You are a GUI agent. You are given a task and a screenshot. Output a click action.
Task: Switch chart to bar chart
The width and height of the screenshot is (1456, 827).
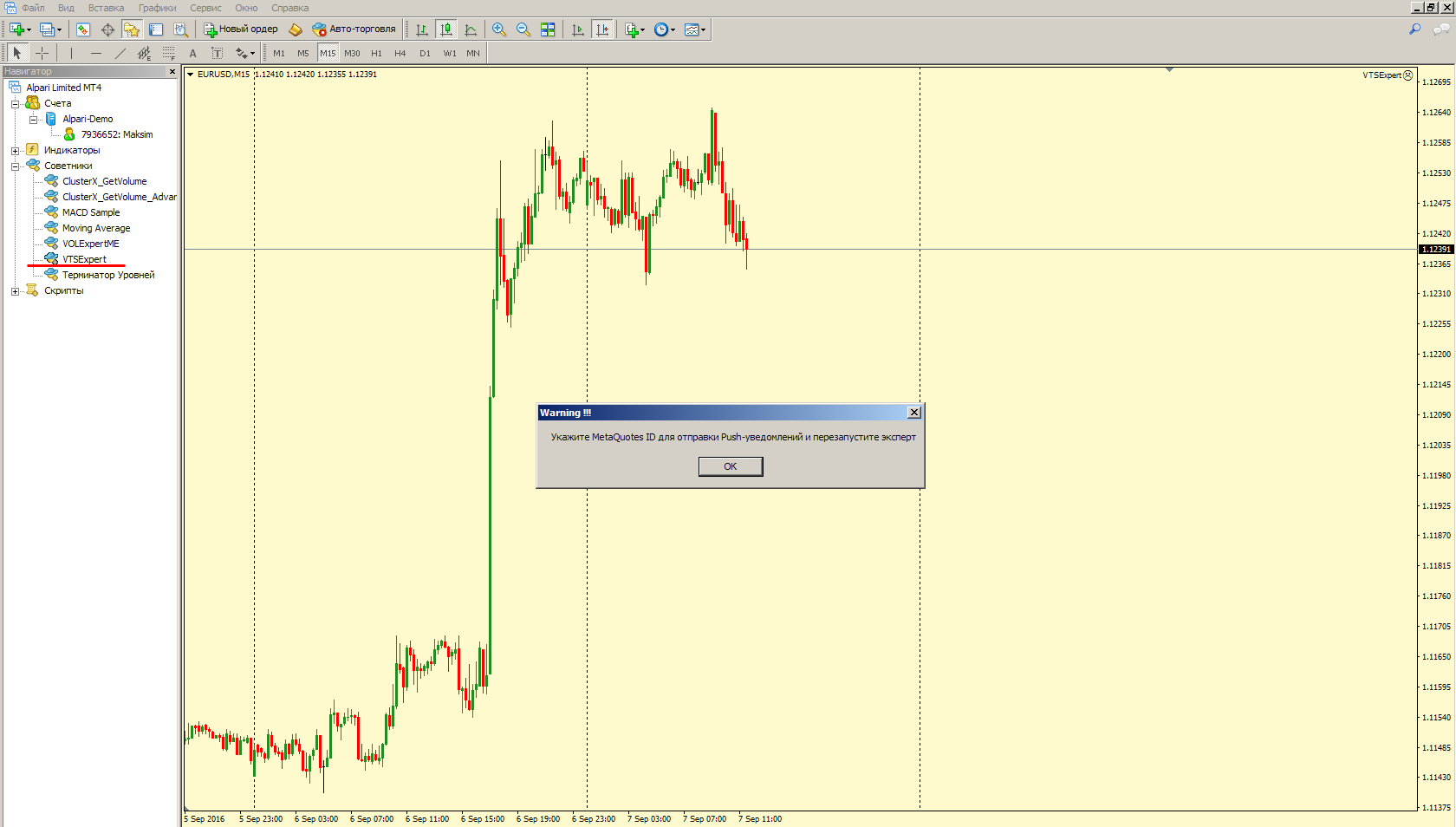(422, 29)
